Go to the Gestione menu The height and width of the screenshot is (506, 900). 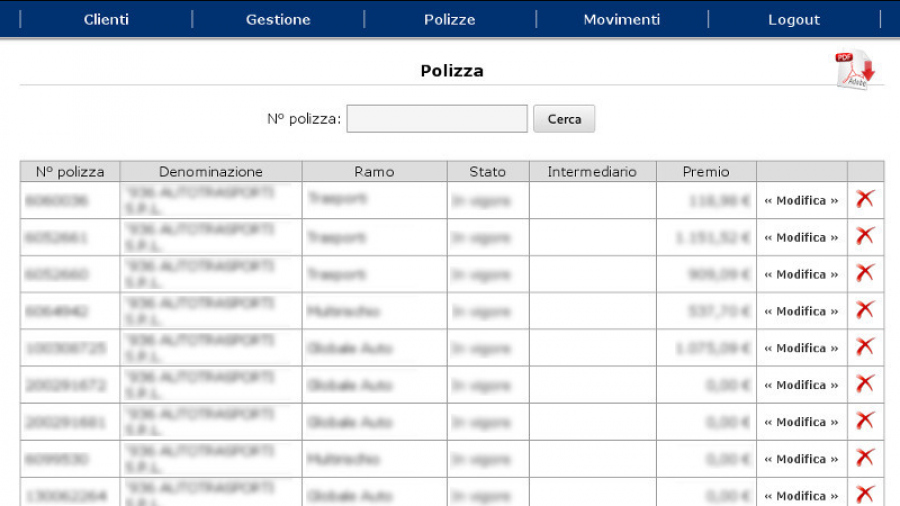coord(278,19)
